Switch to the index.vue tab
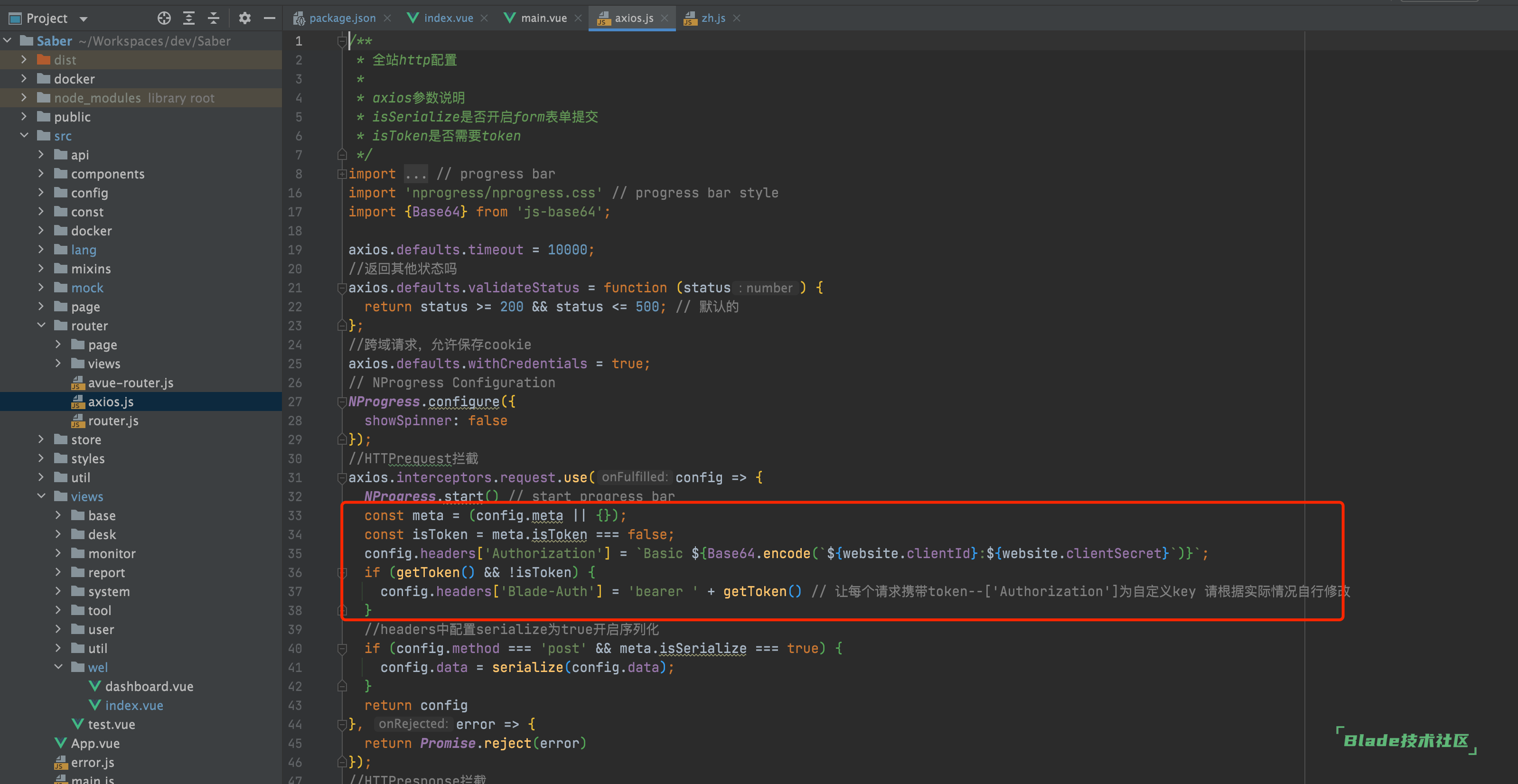Viewport: 1518px width, 784px height. [449, 18]
